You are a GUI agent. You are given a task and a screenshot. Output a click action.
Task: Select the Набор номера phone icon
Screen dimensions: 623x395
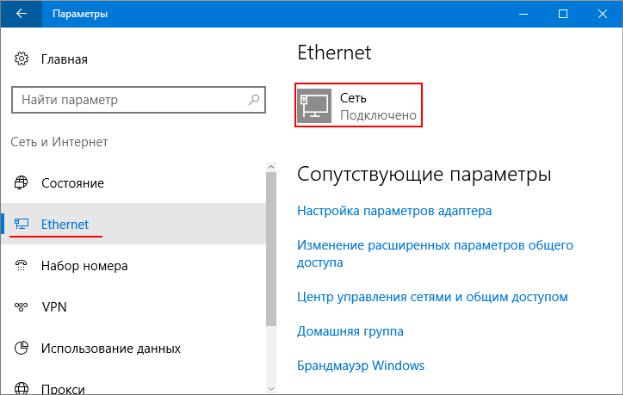[21, 265]
